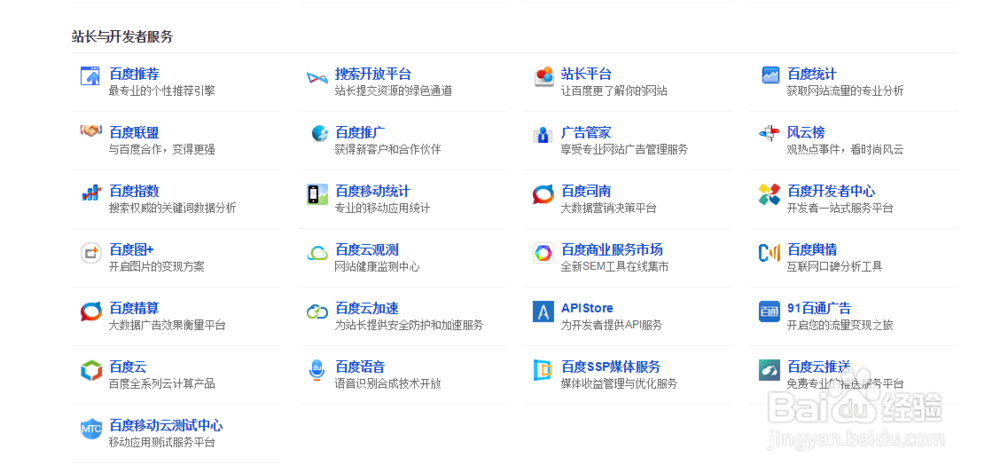Click the 百度舆情 icon
1000x473 pixels.
pyautogui.click(x=769, y=252)
